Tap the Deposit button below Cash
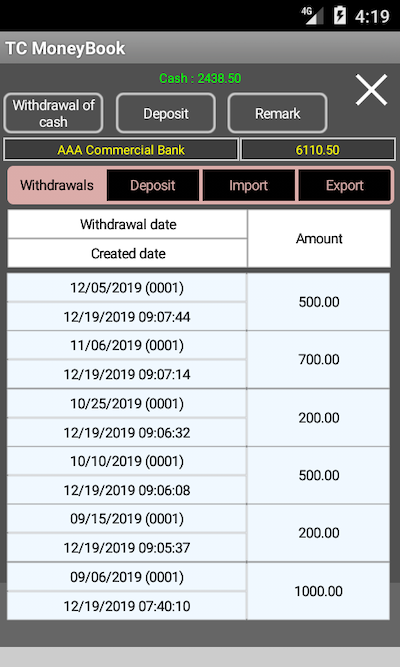400x667 pixels. pos(166,114)
